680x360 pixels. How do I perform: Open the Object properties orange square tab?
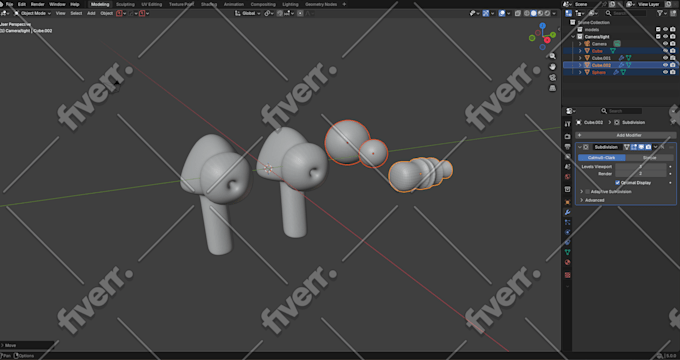[567, 202]
